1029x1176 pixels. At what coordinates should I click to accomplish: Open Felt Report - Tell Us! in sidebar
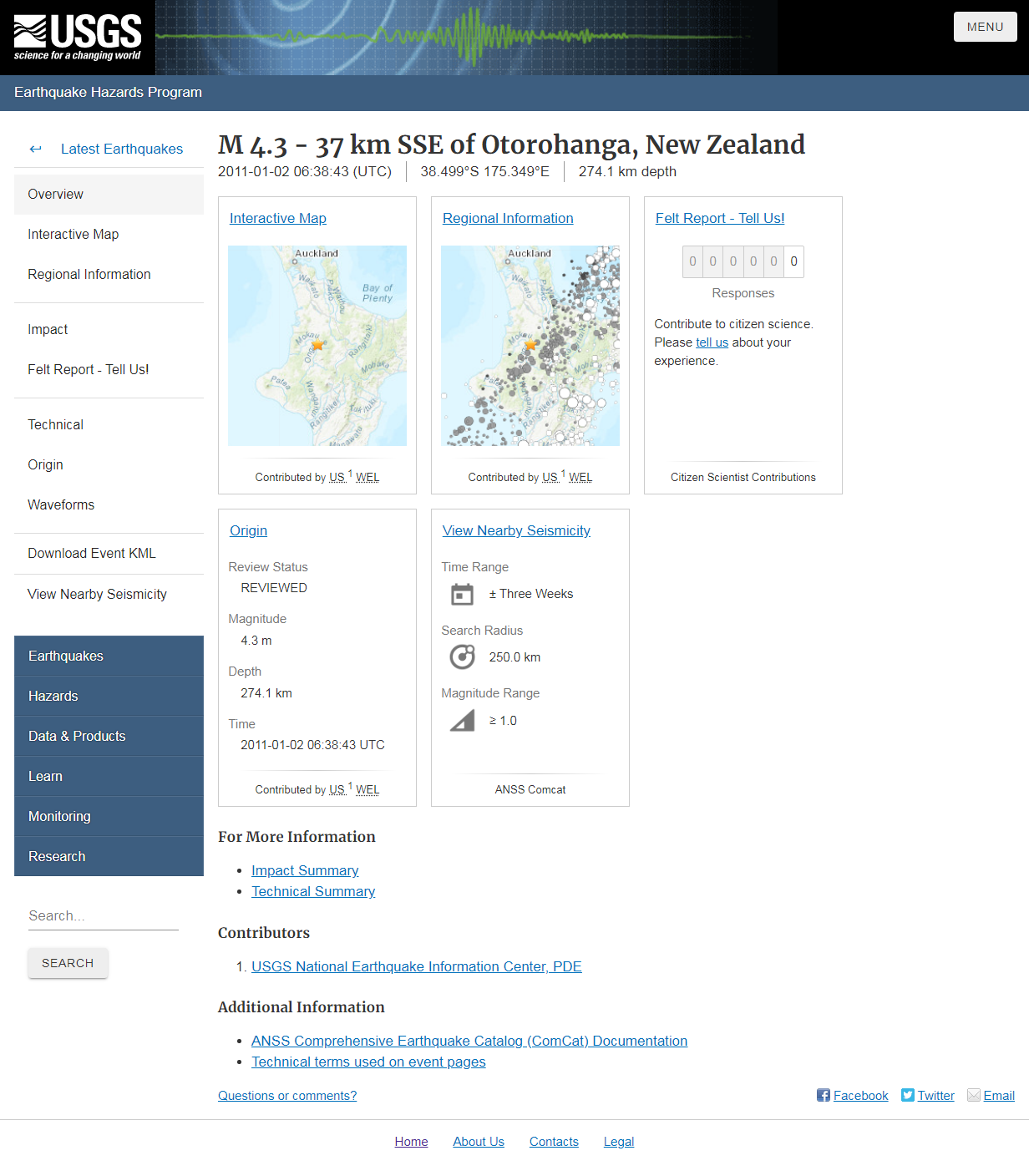pyautogui.click(x=109, y=370)
